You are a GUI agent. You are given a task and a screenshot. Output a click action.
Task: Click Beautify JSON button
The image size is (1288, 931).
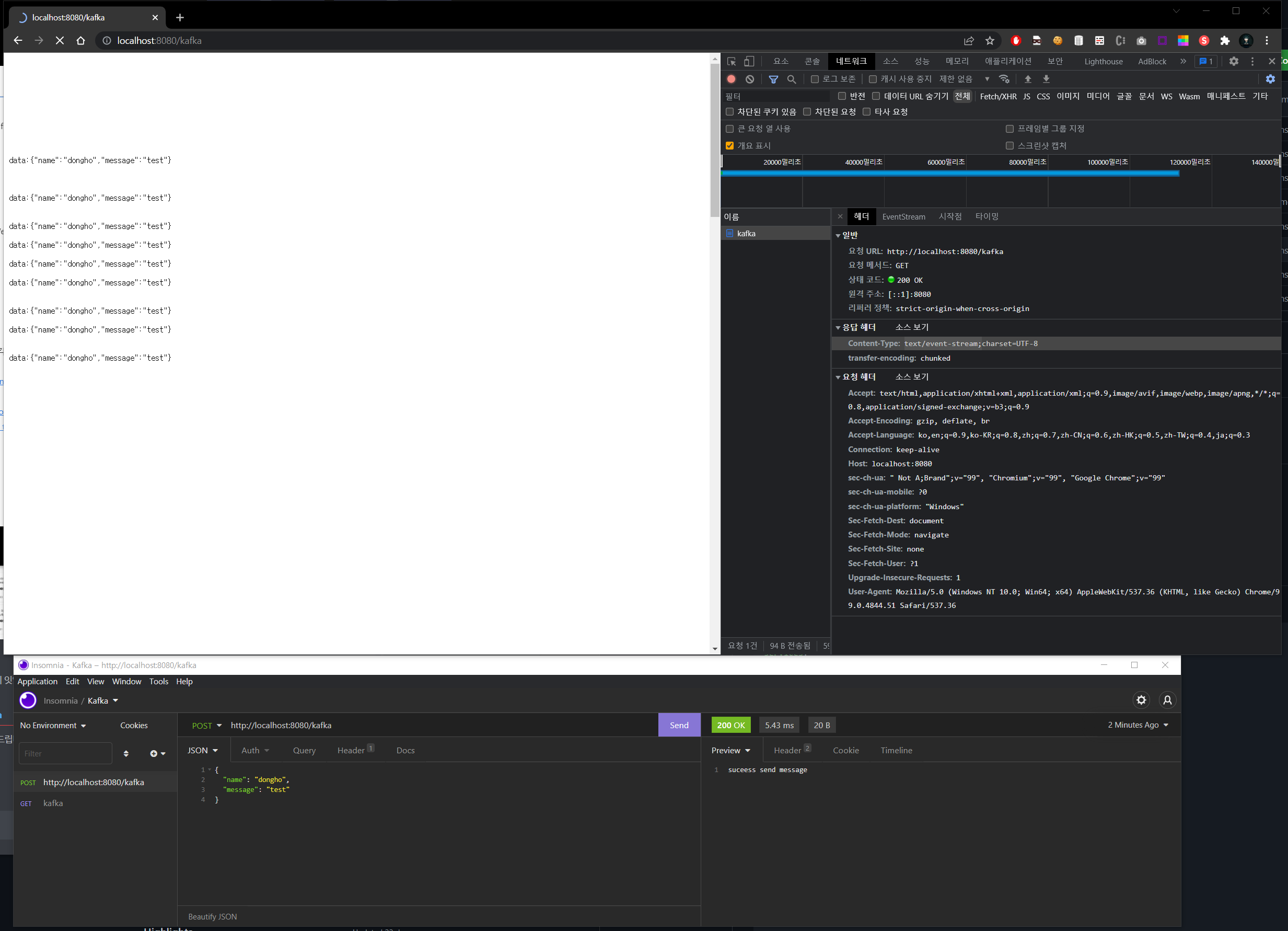212,916
